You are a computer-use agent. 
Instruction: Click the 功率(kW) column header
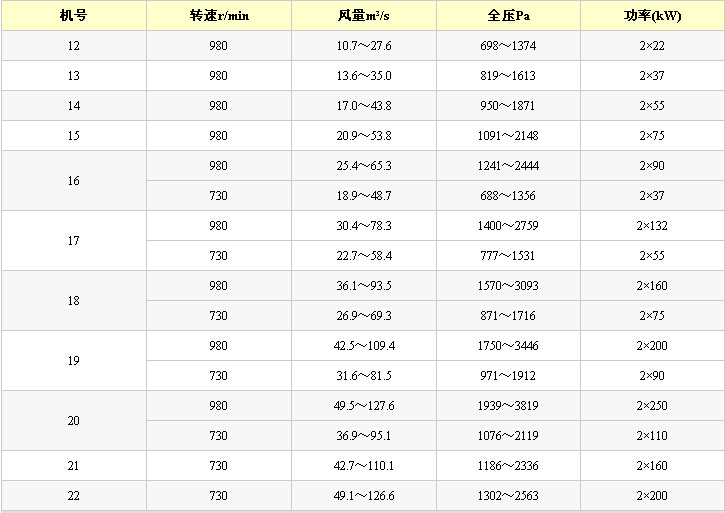pyautogui.click(x=652, y=16)
